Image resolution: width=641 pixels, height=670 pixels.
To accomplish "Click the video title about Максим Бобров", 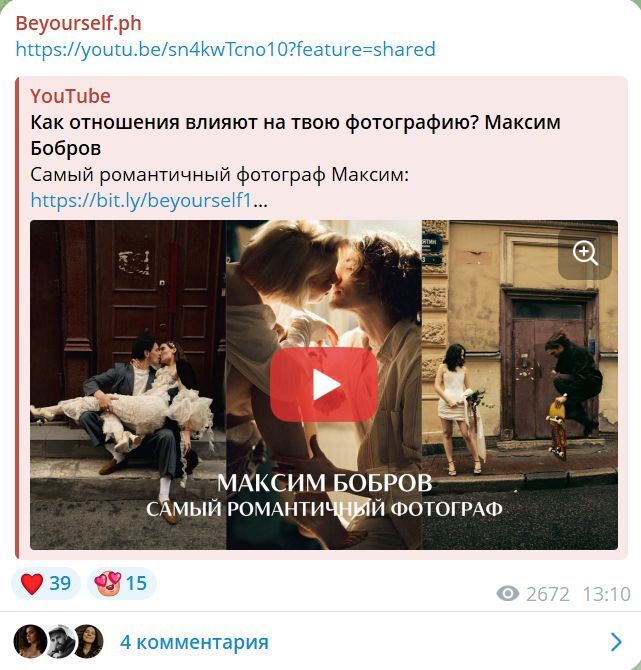I will pos(295,135).
